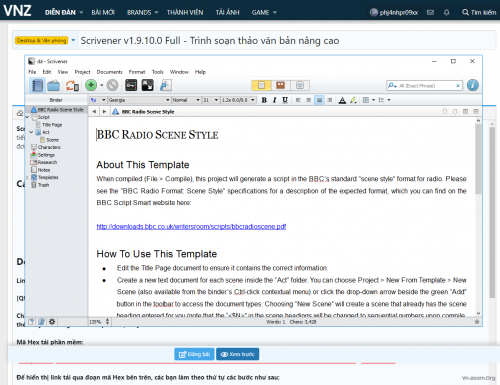This screenshot has height=385, width=500.
Task: Open the Normal font style dropdown
Action: (x=186, y=100)
